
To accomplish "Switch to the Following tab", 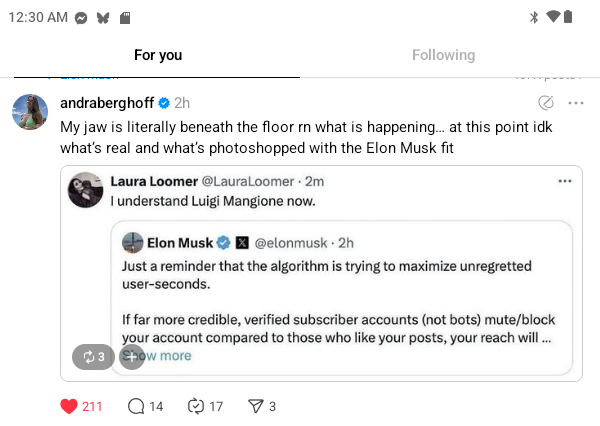I will 443,55.
